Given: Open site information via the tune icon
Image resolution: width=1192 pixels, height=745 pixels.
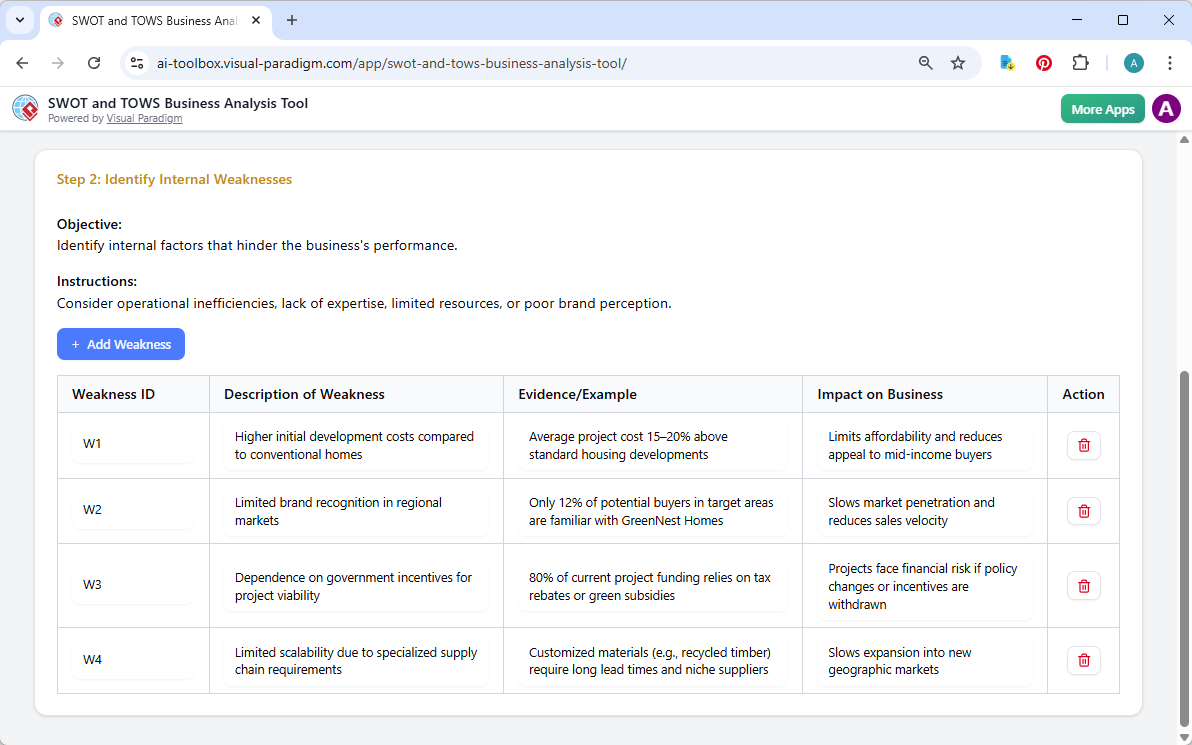Looking at the screenshot, I should [136, 62].
